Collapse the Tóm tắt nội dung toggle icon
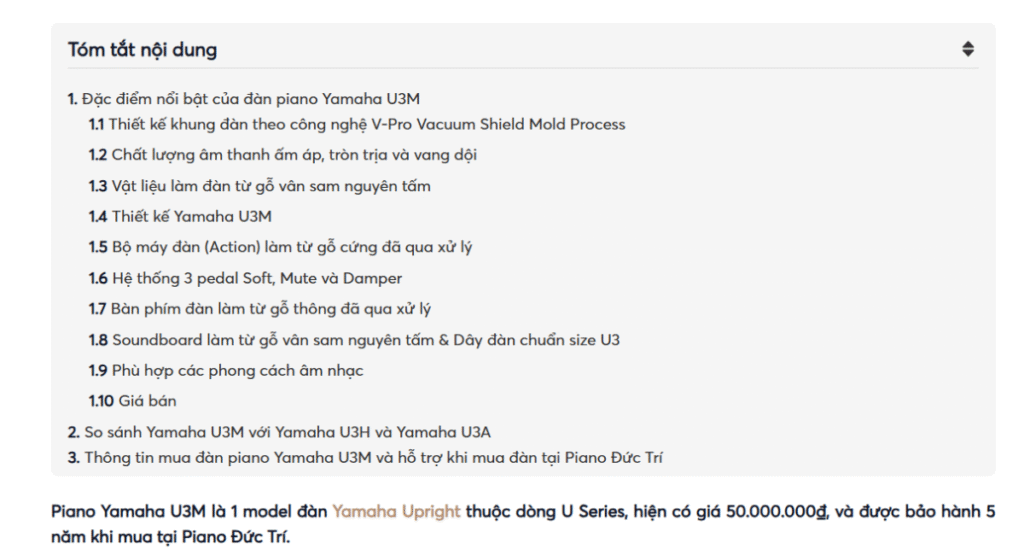Viewport: 1024px width, 555px height. 967,49
